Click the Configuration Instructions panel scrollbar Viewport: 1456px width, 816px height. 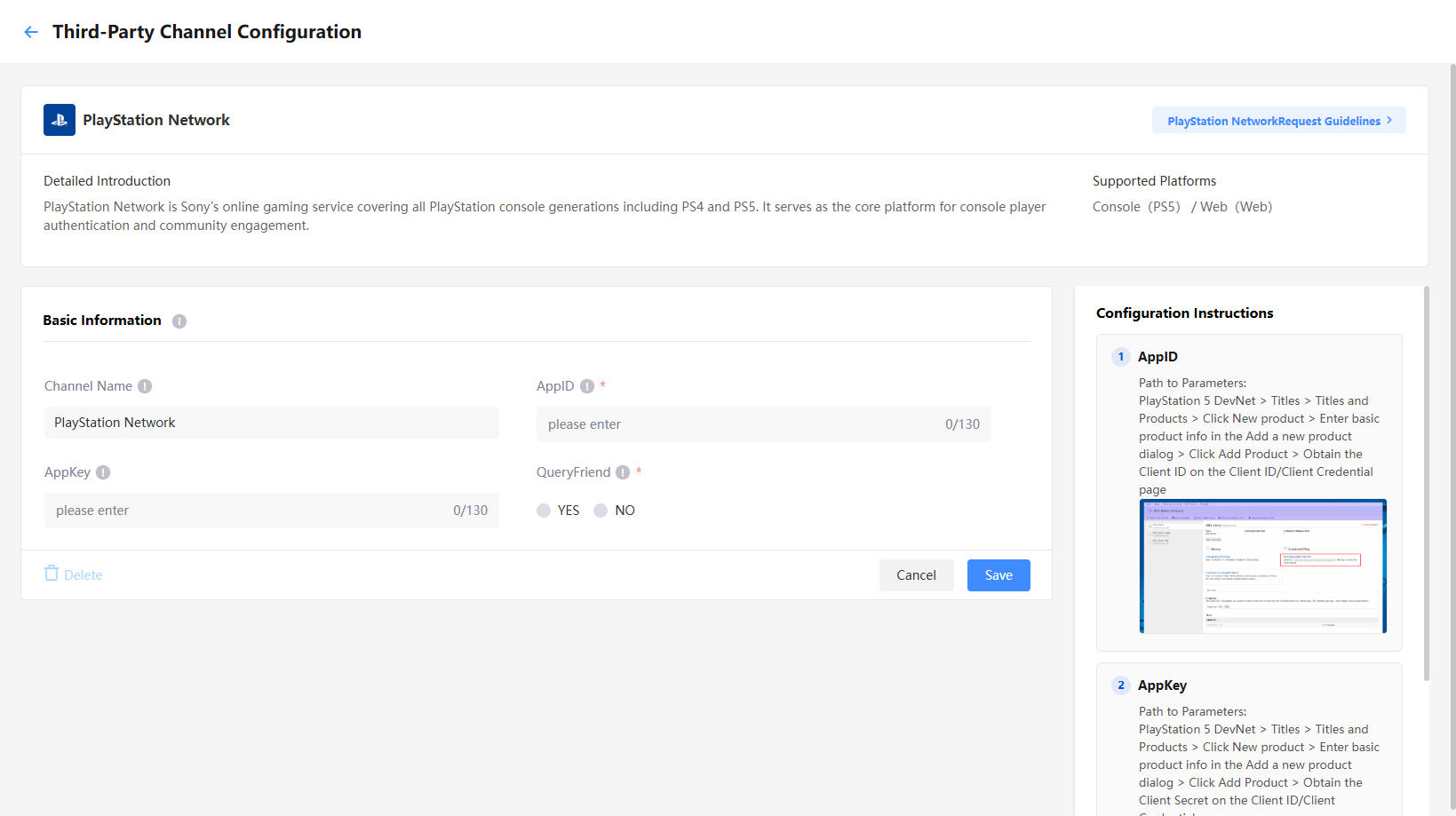pos(1427,483)
